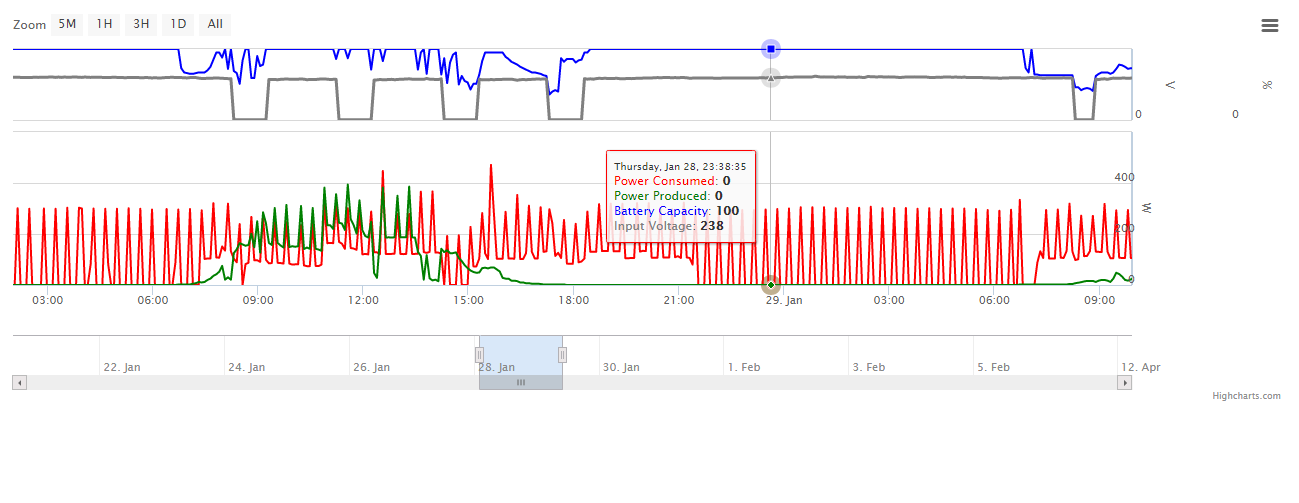This screenshot has height=503, width=1299.
Task: Click the '400' y-axis label
Action: coord(1125,177)
